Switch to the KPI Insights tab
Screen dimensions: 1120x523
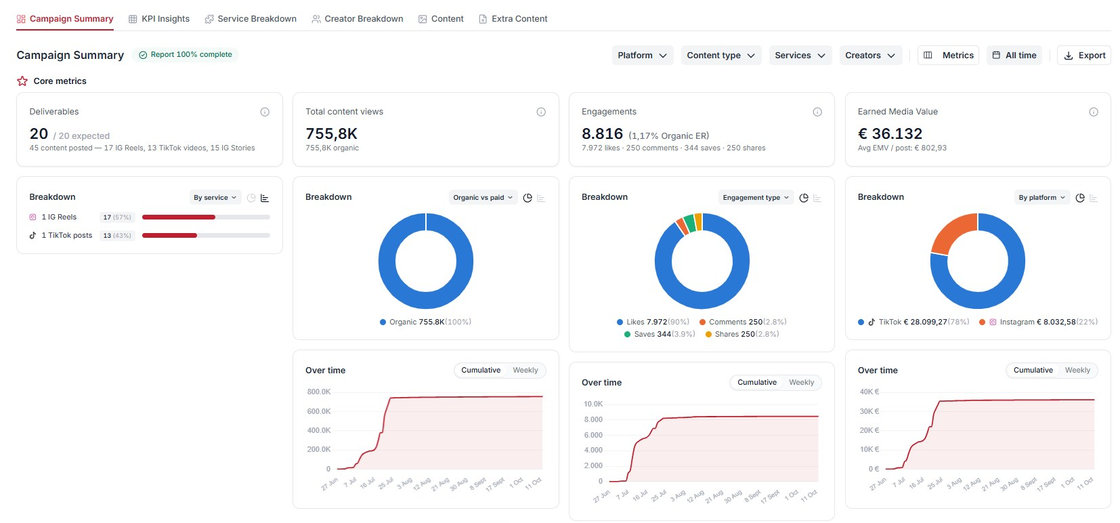pyautogui.click(x=159, y=19)
